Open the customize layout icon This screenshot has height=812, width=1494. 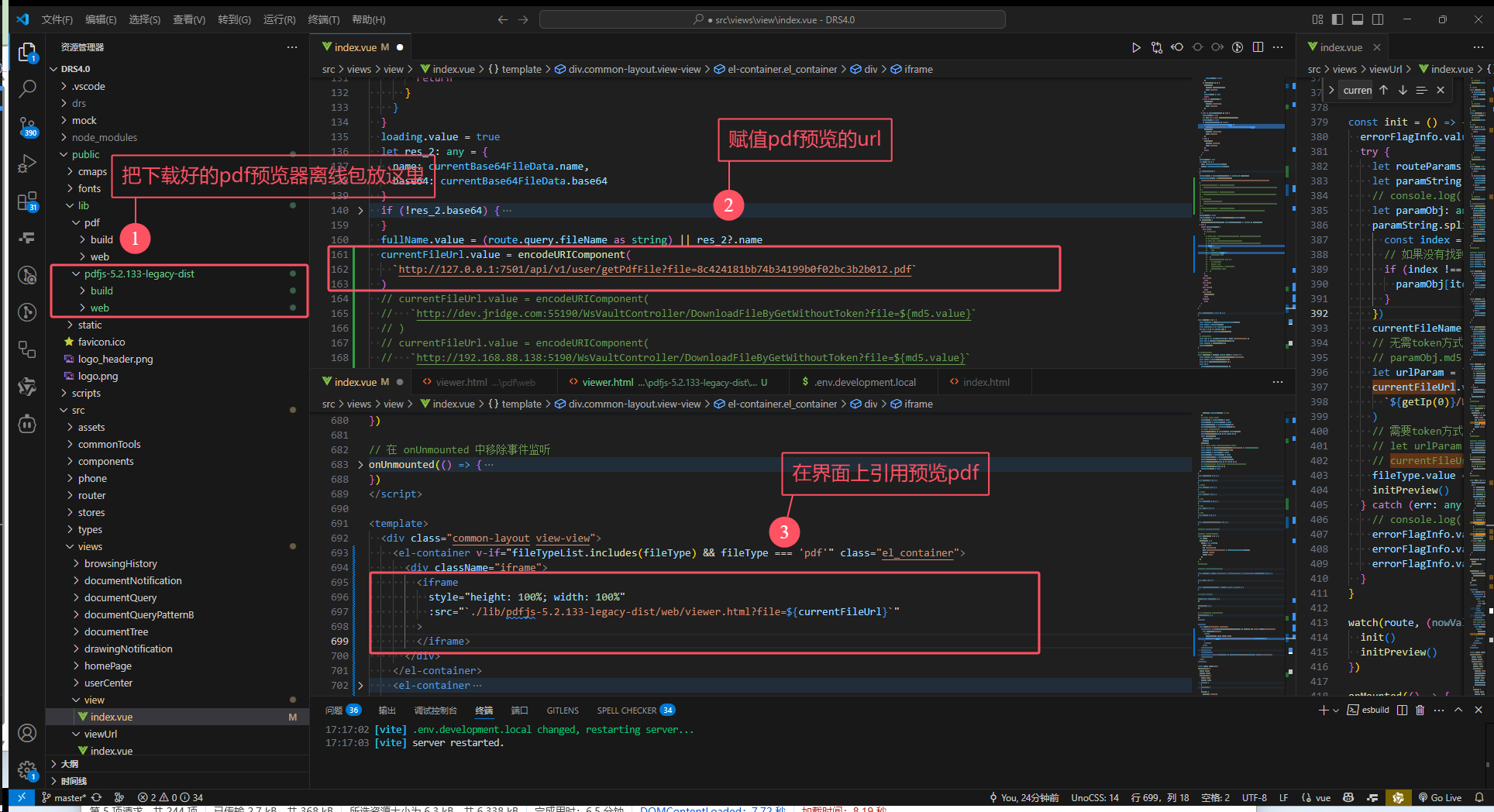coord(1317,19)
